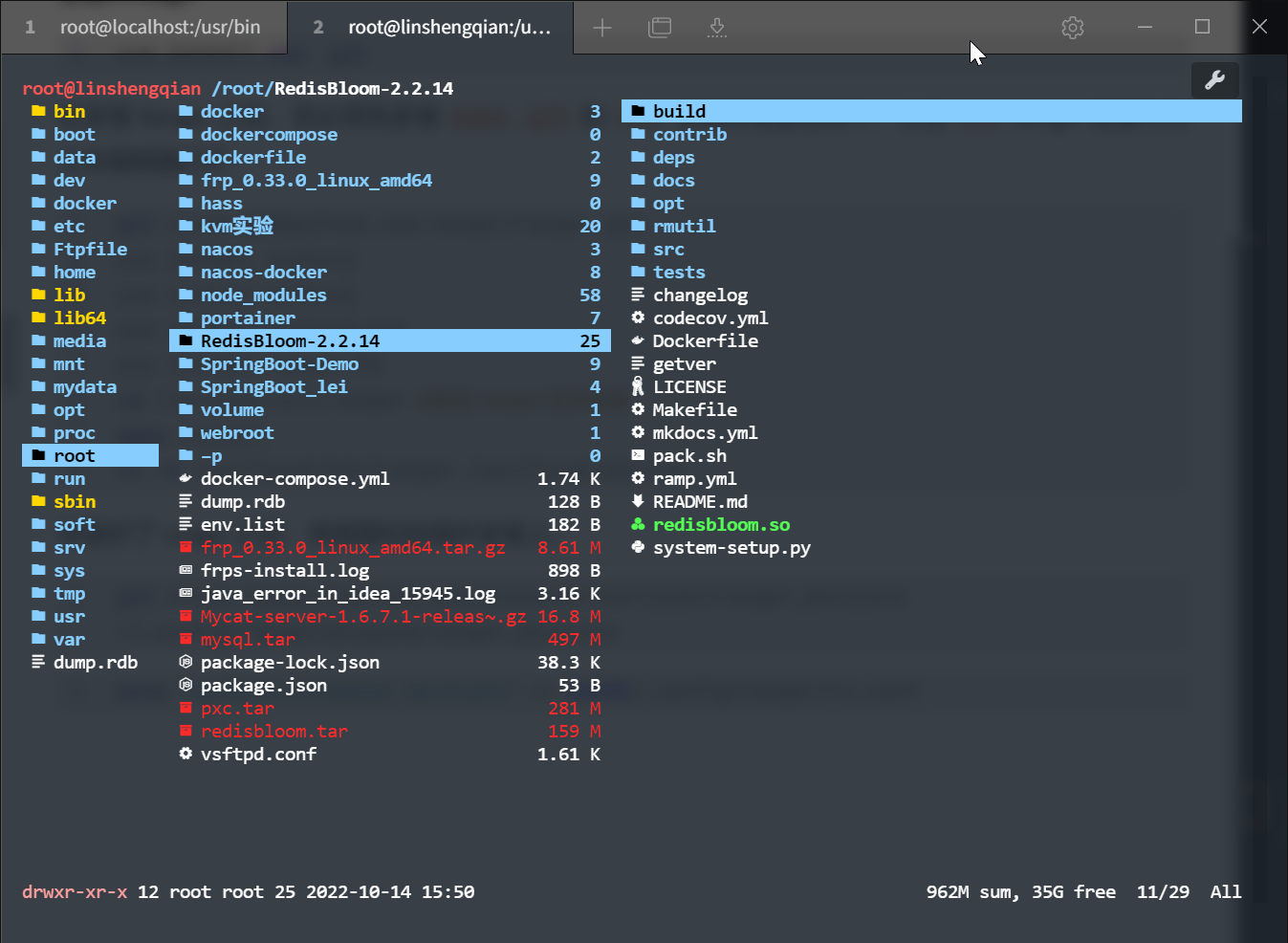
Task: Click the vsftpd.conf gear icon
Action: tap(186, 754)
